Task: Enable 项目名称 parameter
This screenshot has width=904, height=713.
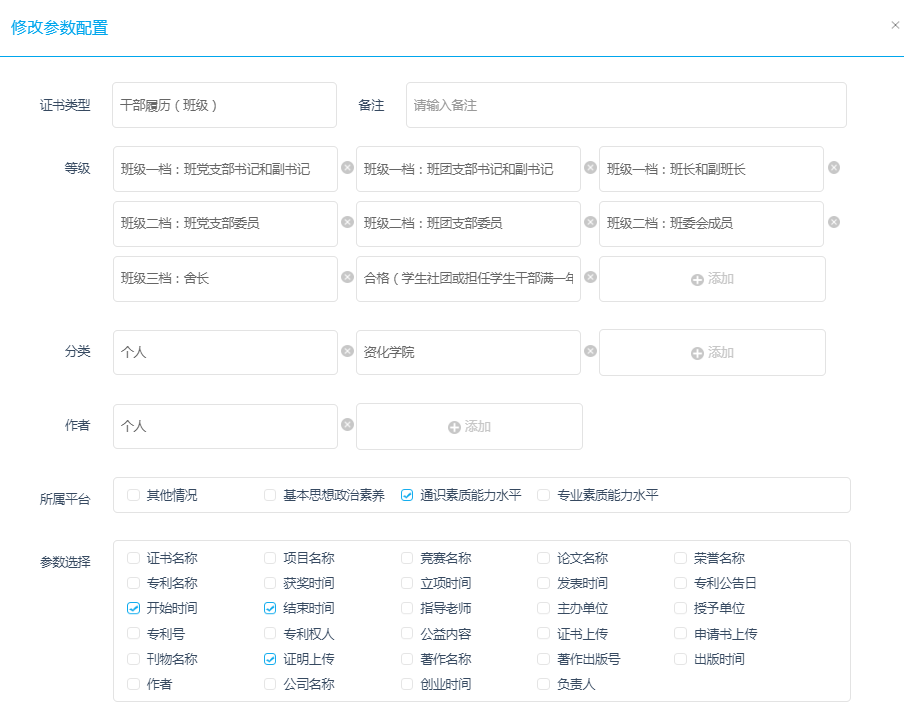Action: 270,558
